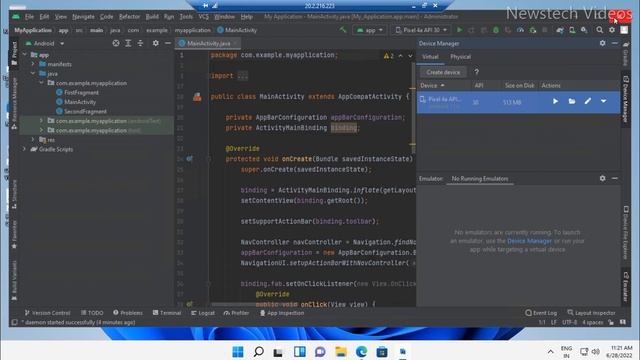640x360 pixels.
Task: Open the Event Log
Action: pos(541,313)
